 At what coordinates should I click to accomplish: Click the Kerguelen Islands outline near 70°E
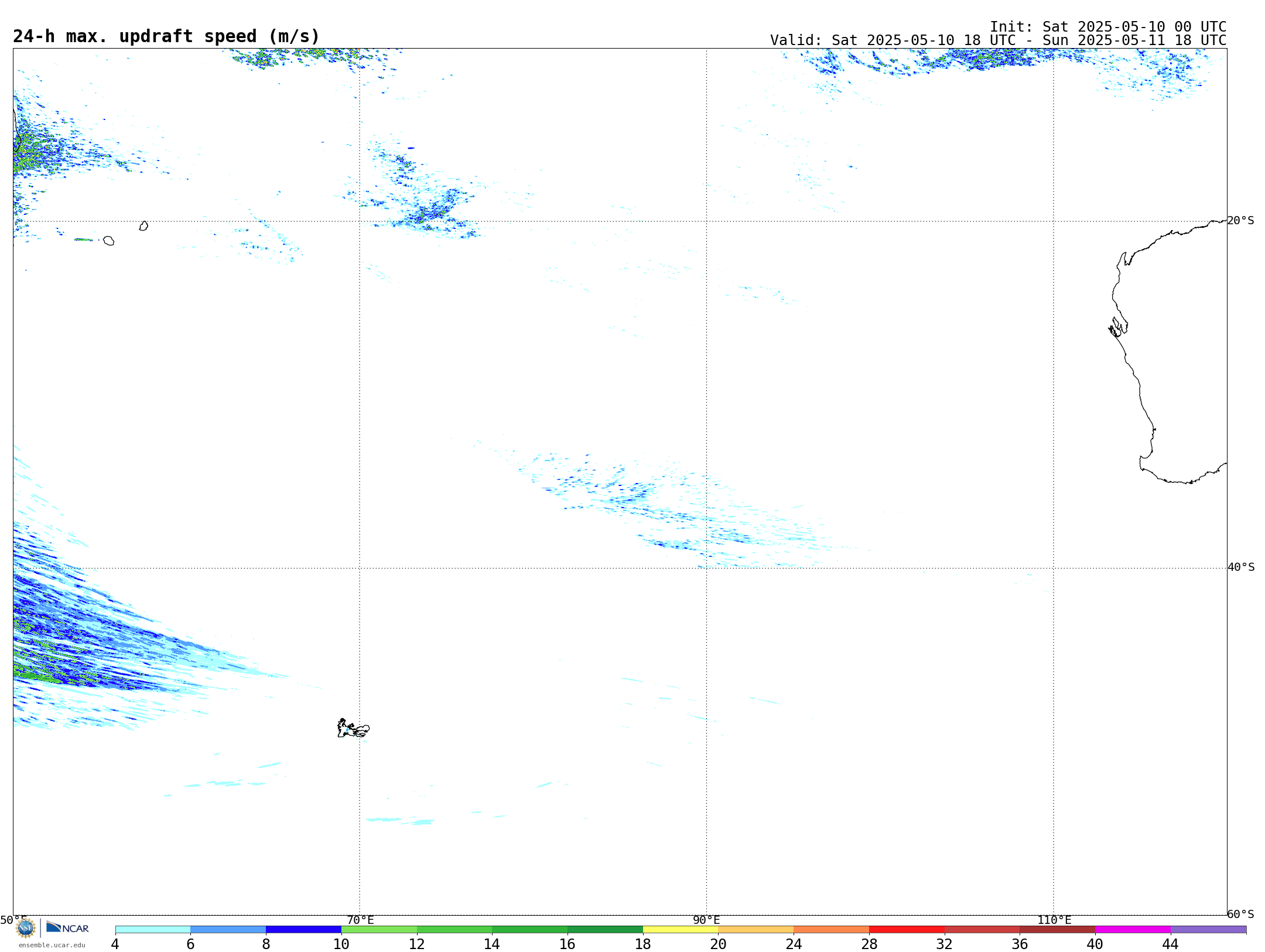point(353,728)
